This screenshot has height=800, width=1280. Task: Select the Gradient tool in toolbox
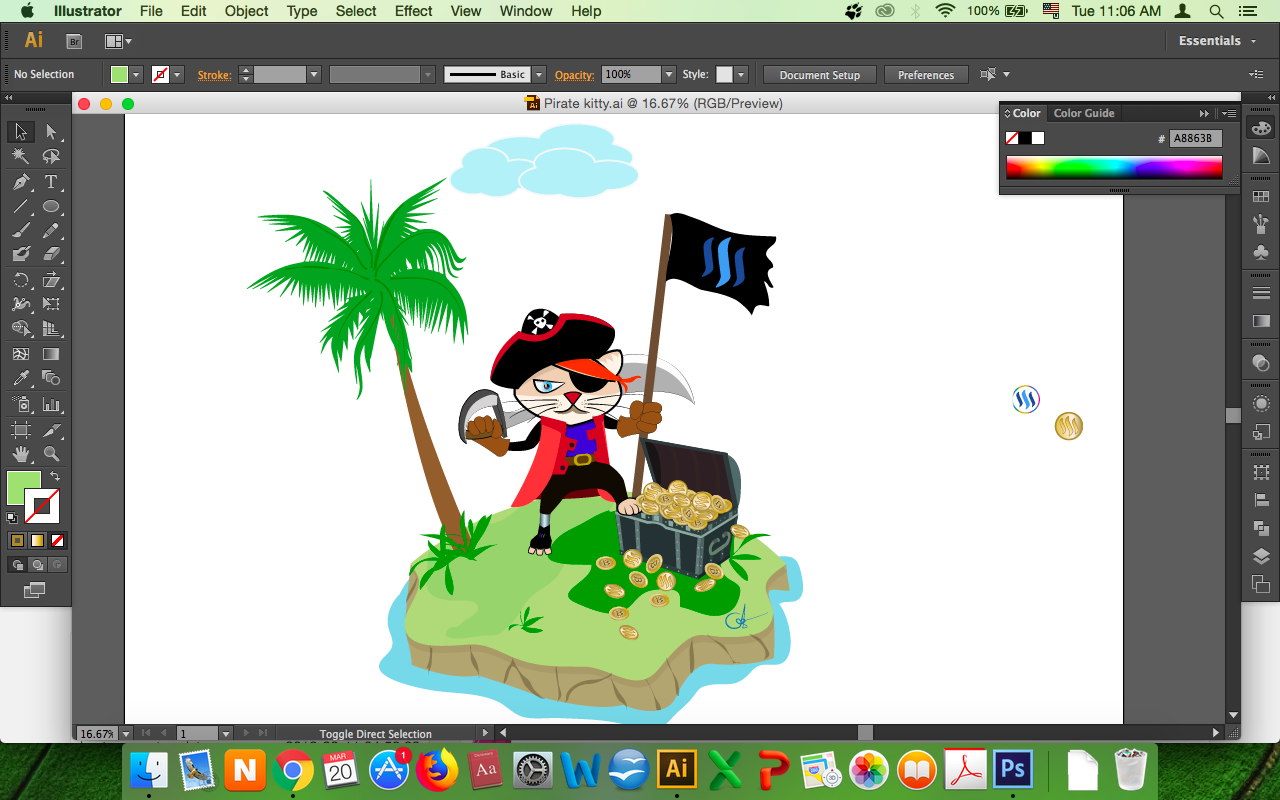51,354
